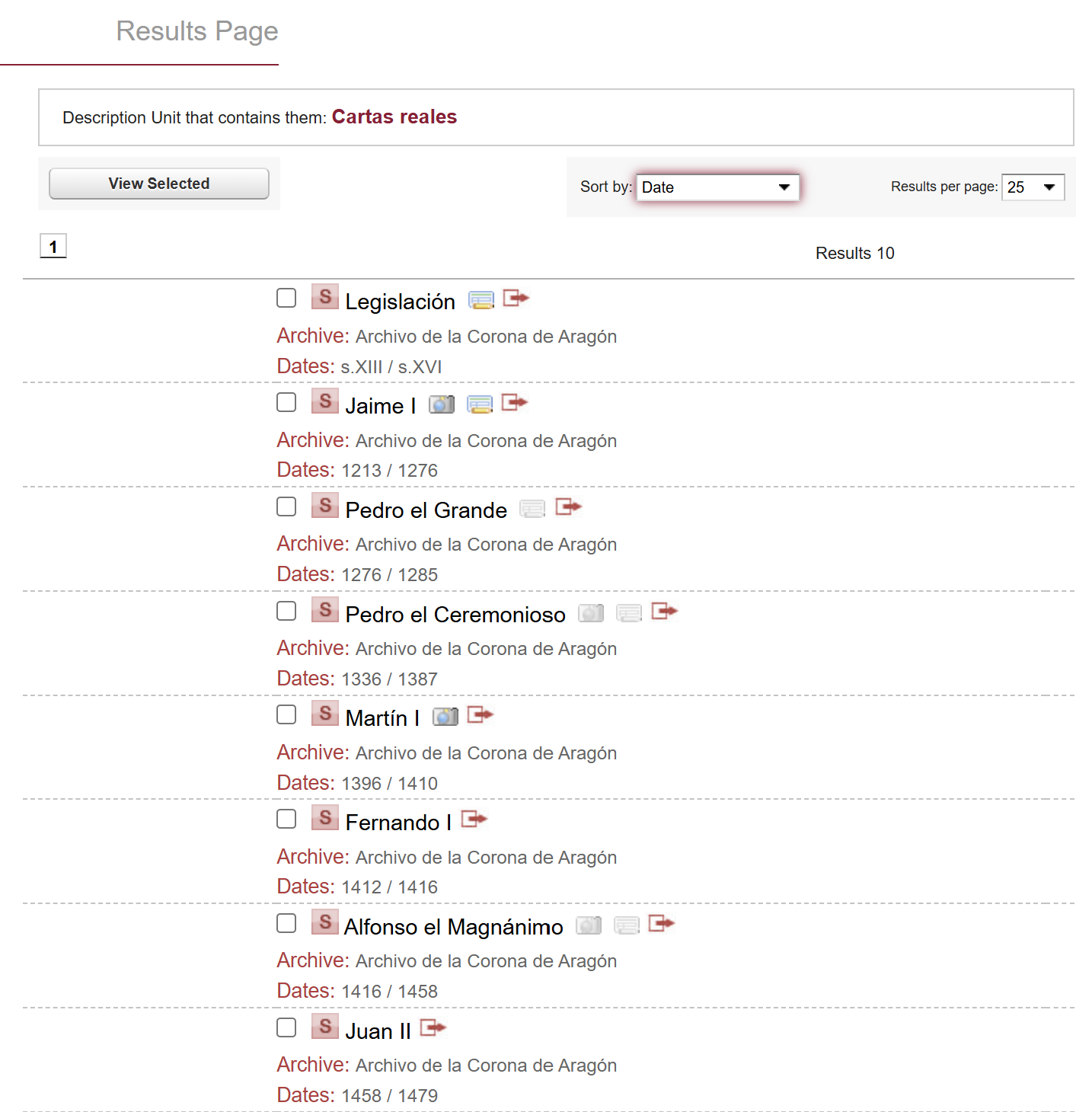Go to results page 1

coord(53,246)
